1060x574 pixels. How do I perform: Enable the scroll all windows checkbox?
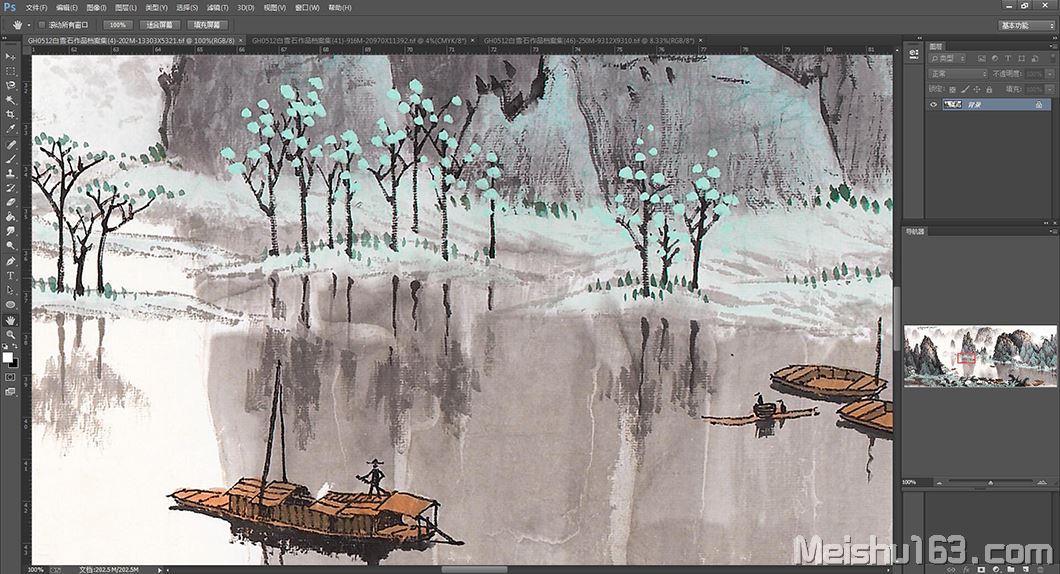click(41, 24)
